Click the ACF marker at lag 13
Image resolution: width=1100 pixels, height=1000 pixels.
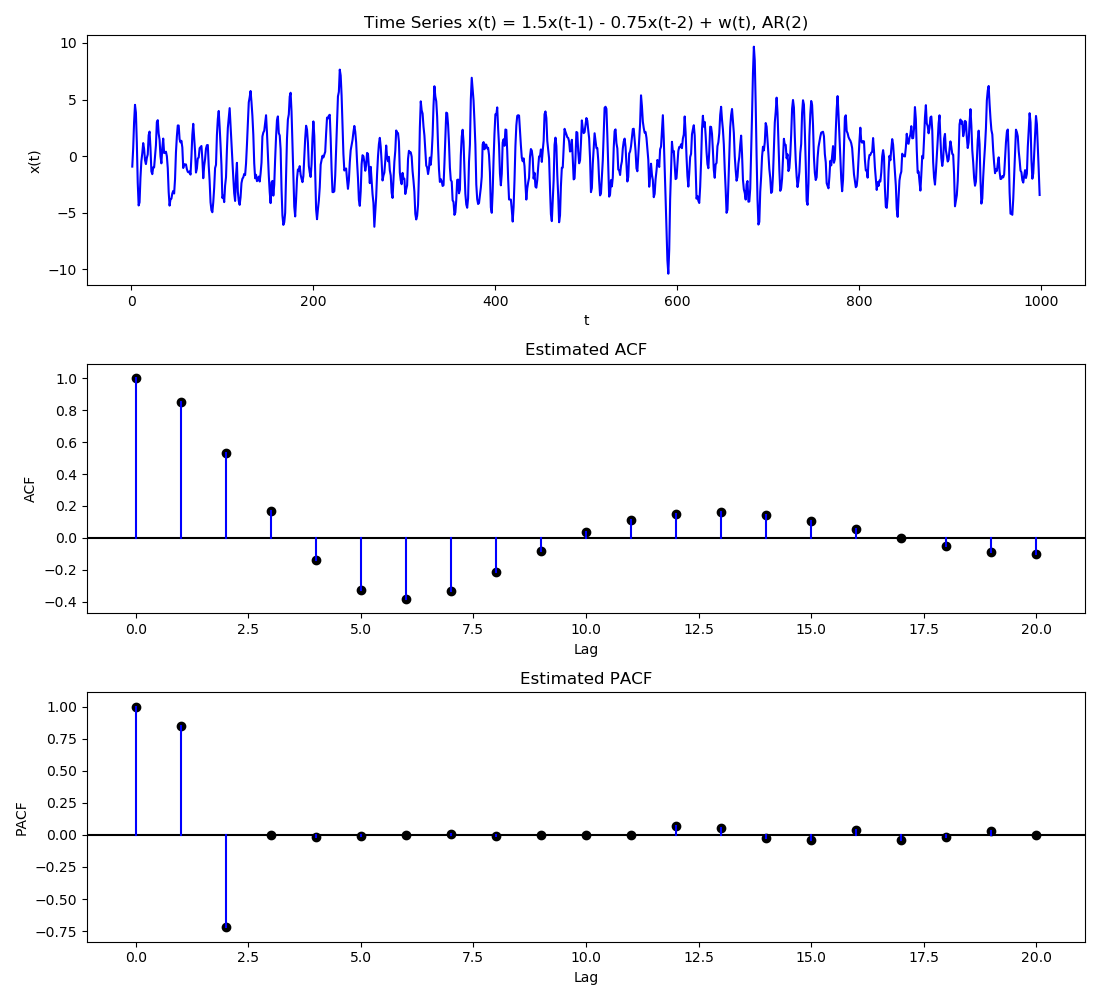tap(721, 512)
